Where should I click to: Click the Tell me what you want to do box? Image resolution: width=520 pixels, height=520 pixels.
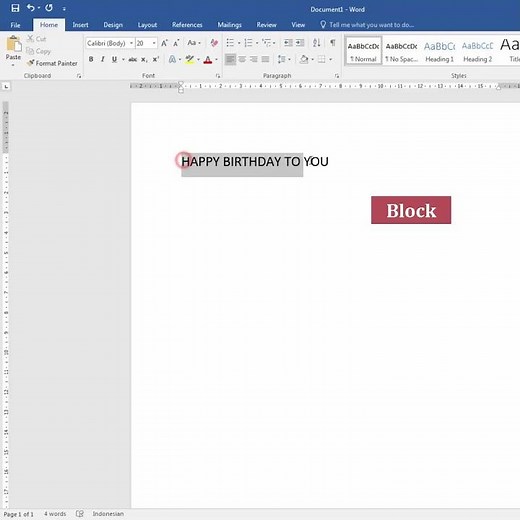pos(367,25)
